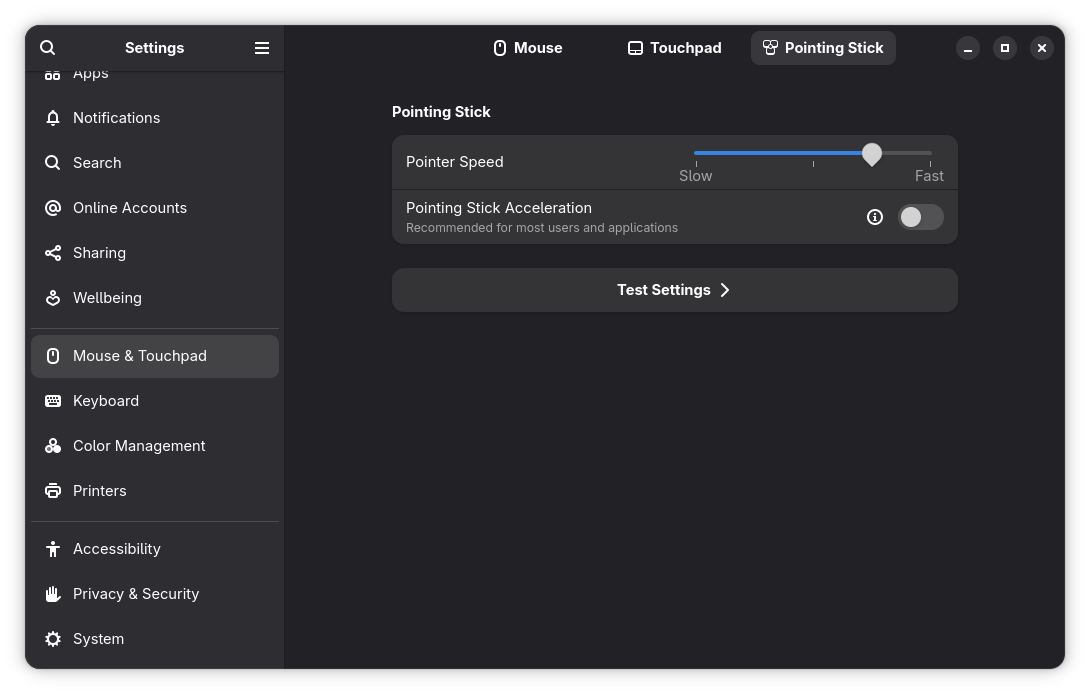Go to Printers settings
This screenshot has width=1090, height=694.
pos(155,491)
